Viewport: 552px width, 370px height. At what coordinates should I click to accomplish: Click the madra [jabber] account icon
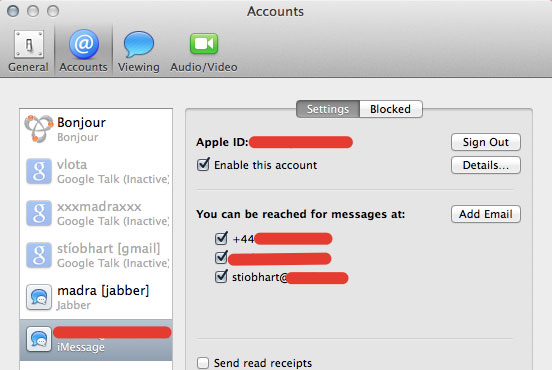click(x=39, y=297)
